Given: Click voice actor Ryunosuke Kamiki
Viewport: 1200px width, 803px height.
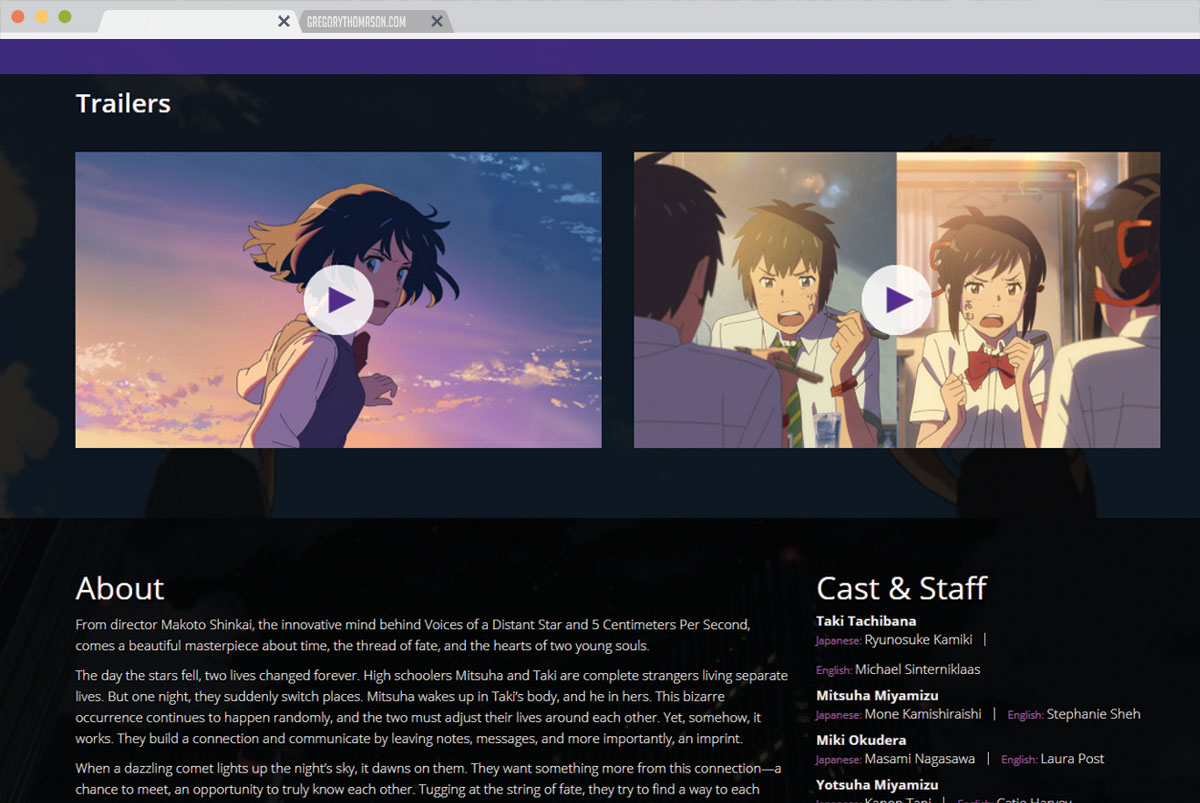Looking at the screenshot, I should pyautogui.click(x=918, y=640).
